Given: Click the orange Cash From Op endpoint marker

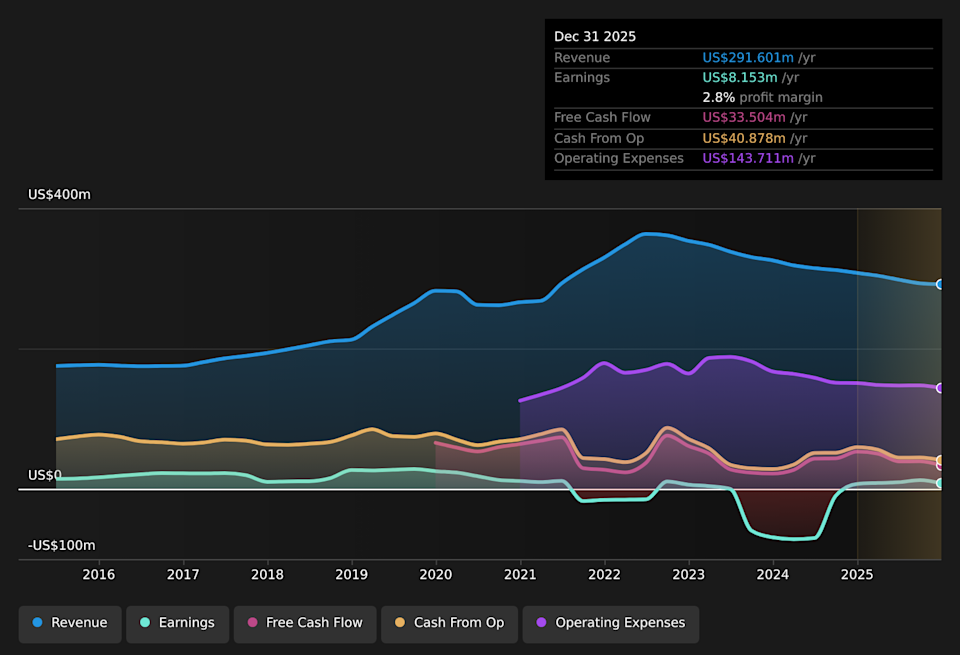Looking at the screenshot, I should tap(940, 460).
